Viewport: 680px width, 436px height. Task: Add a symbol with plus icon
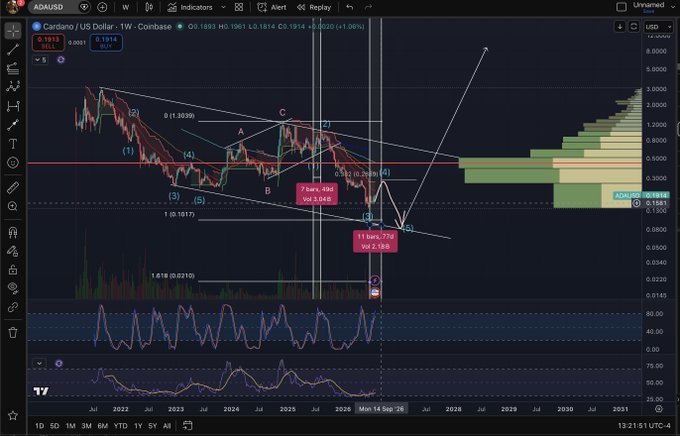click(102, 7)
